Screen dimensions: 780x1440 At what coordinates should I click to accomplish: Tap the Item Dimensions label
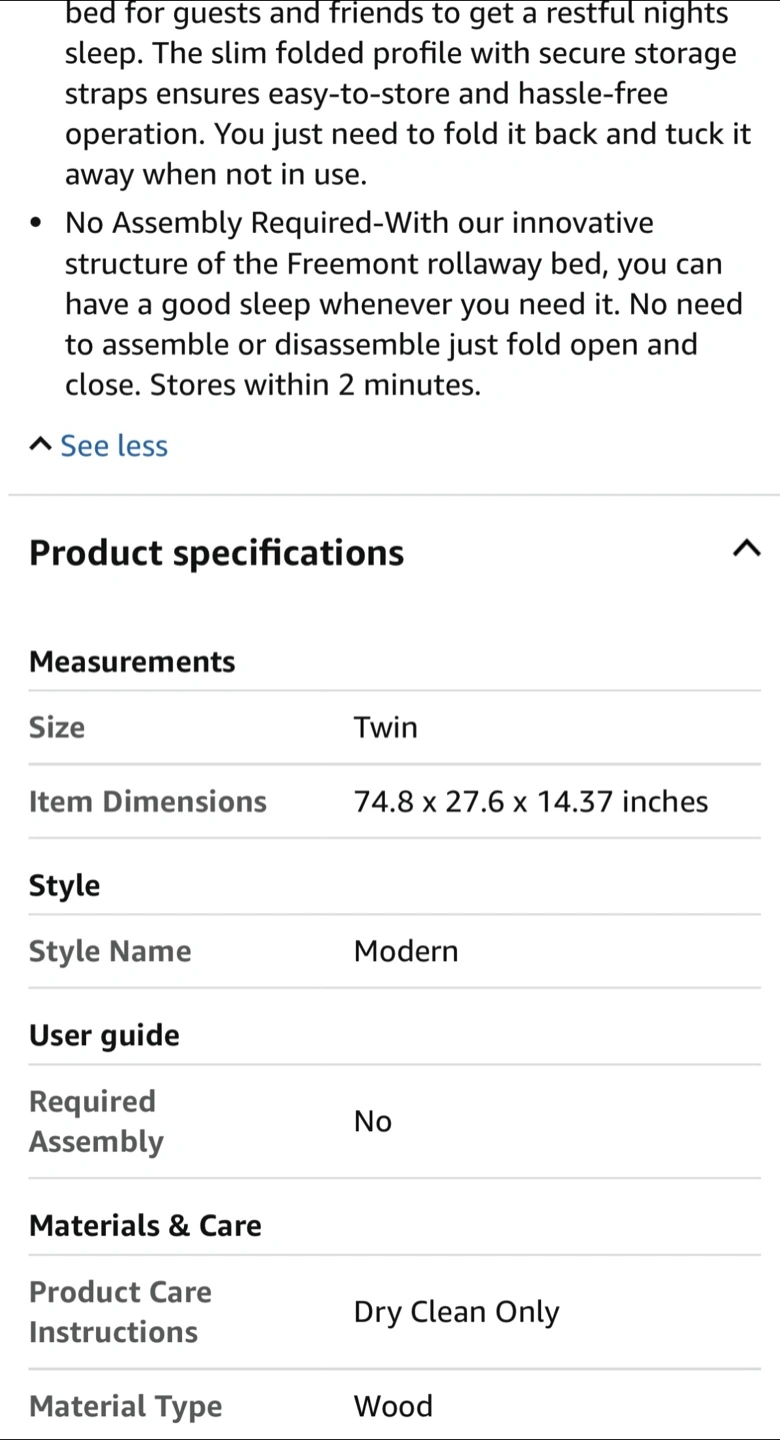[x=148, y=801]
